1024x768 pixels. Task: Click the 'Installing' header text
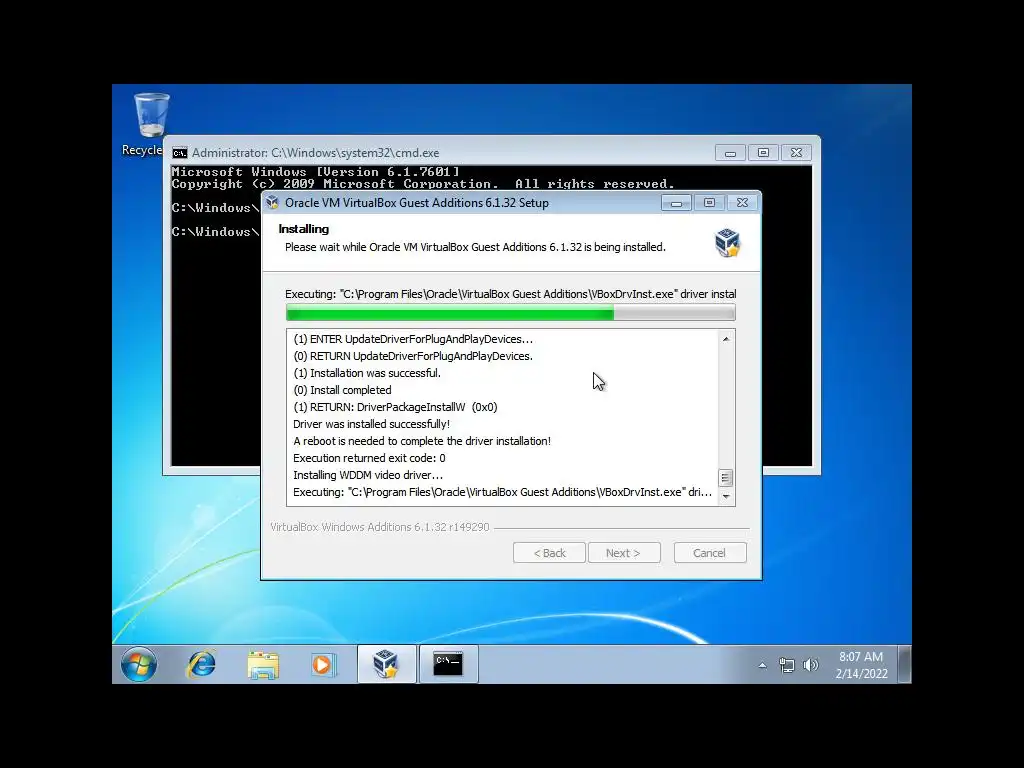[x=304, y=229]
